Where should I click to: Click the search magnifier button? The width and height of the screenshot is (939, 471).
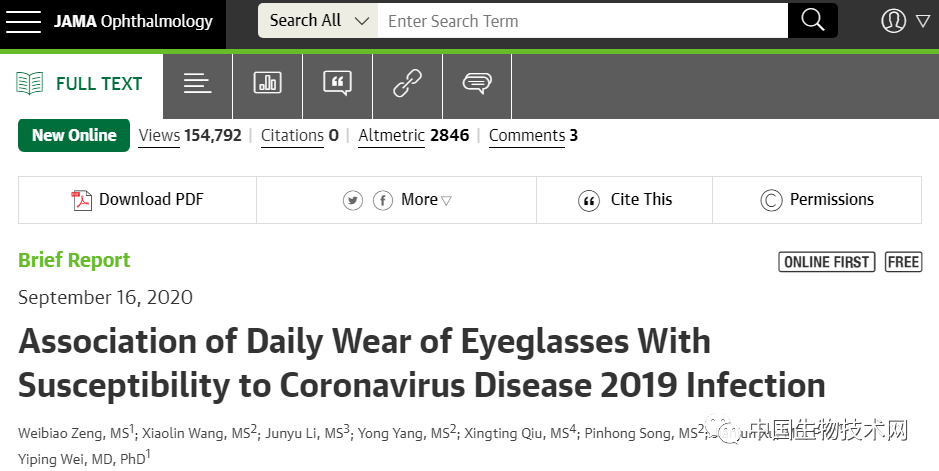point(812,21)
